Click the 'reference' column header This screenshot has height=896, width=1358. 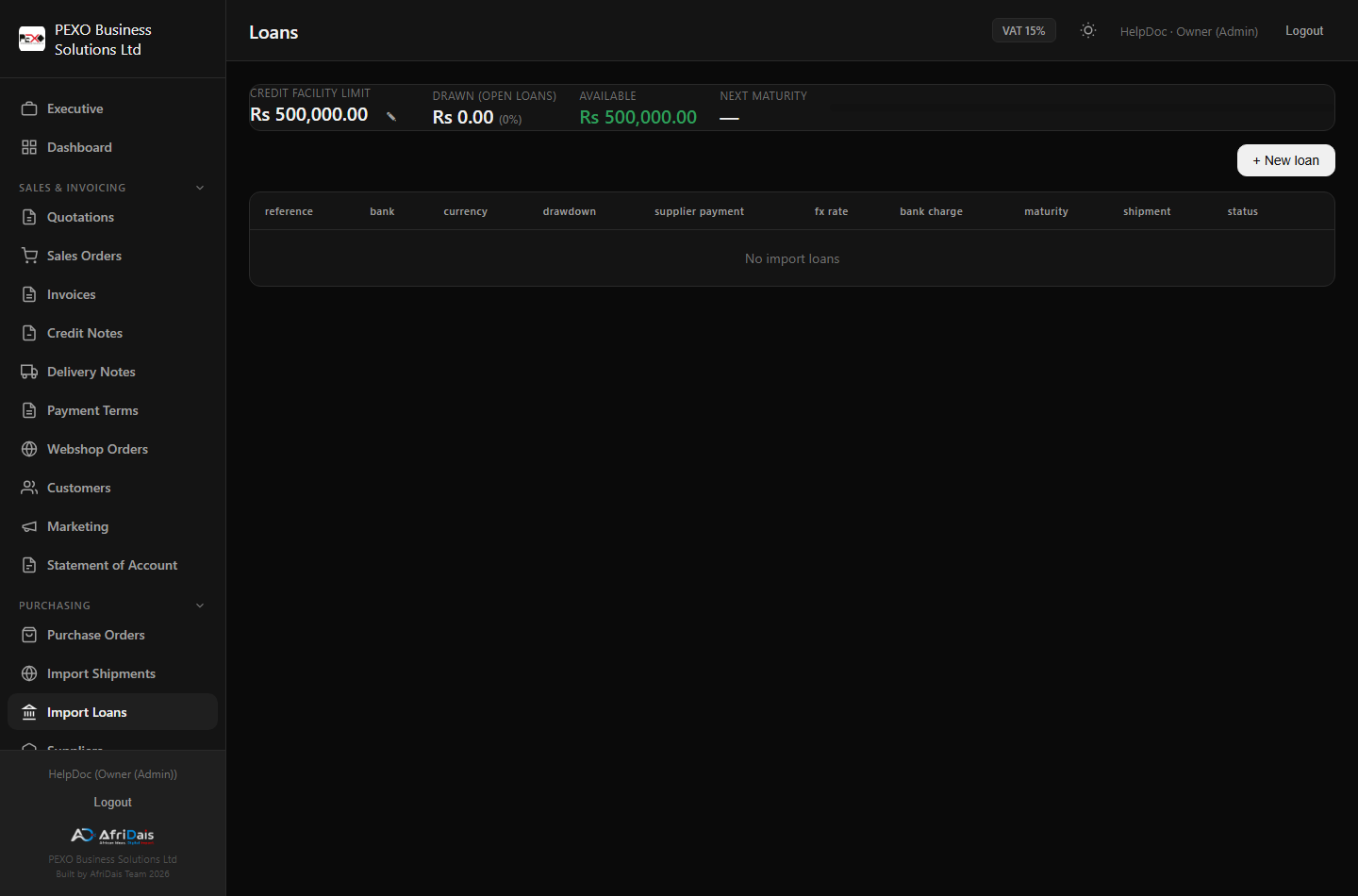289,211
